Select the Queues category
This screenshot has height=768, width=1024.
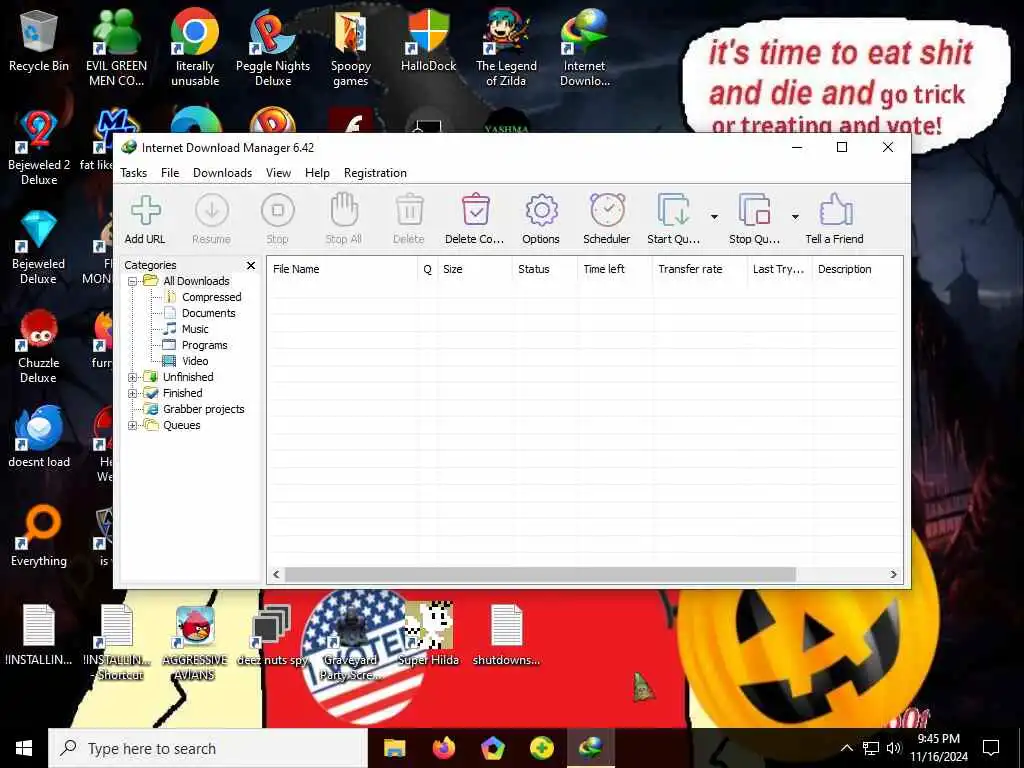tap(182, 425)
